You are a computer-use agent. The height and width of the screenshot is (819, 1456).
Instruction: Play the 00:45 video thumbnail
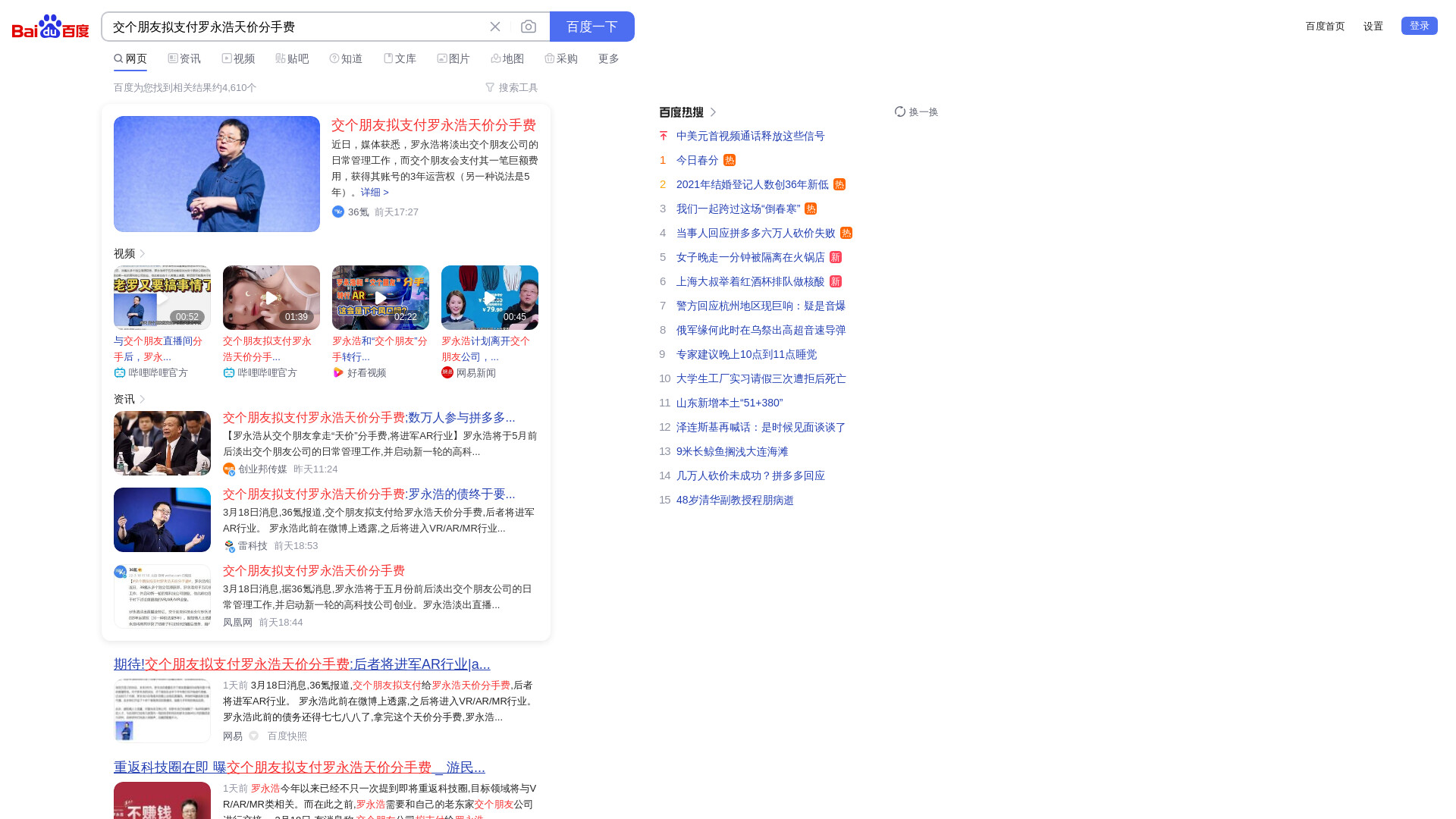tap(490, 297)
